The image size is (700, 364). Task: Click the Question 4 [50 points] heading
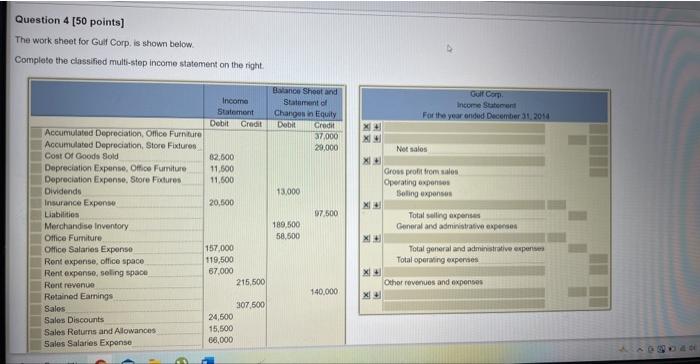70,21
